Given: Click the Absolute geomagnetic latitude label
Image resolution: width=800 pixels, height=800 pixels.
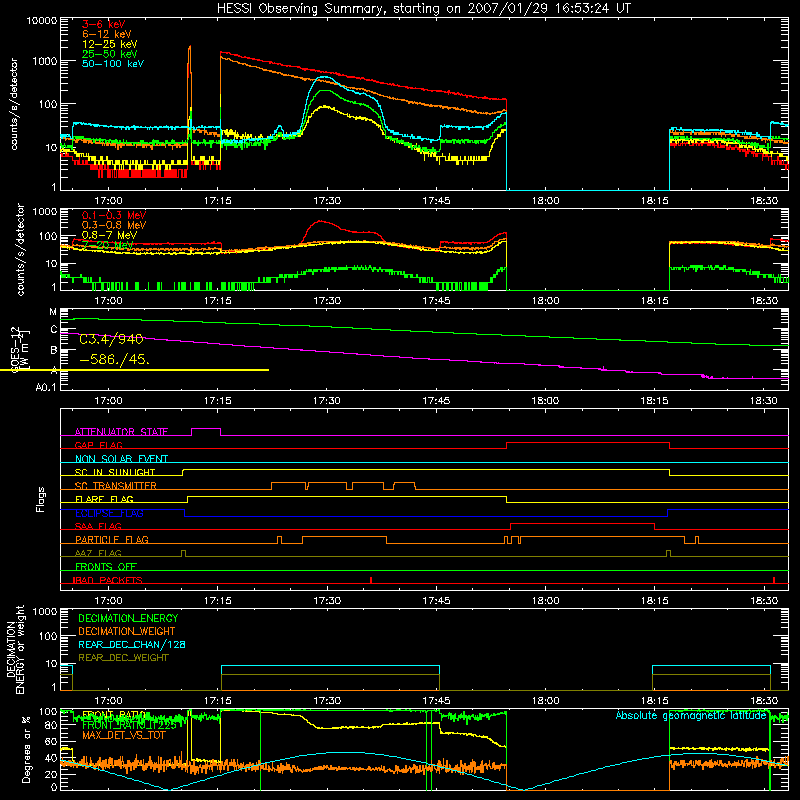Looking at the screenshot, I should [691, 715].
